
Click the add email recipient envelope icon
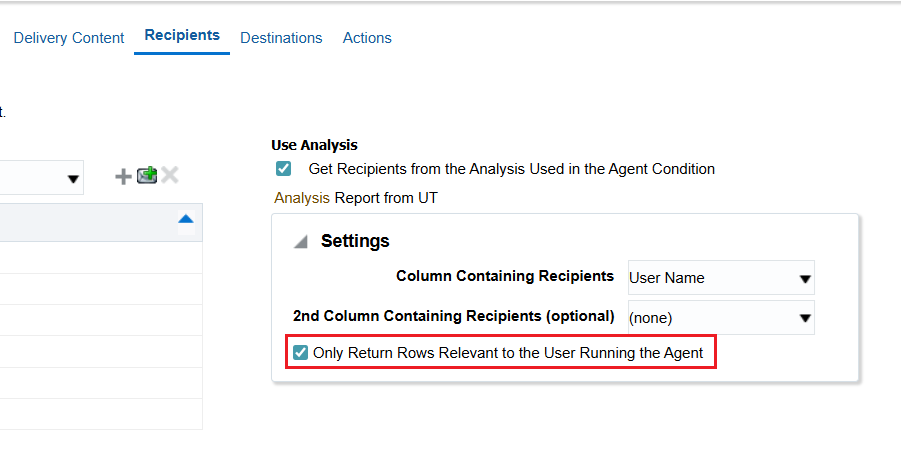[147, 175]
